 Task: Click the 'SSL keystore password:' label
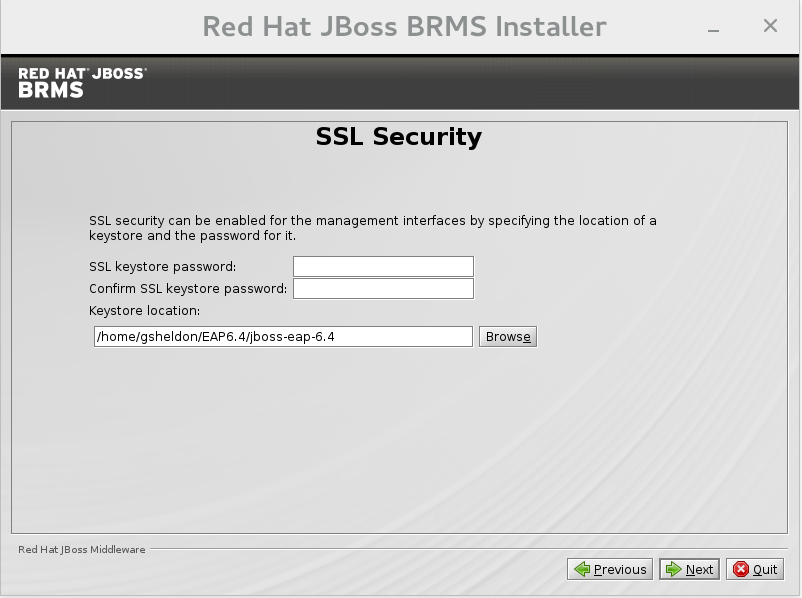[x=163, y=267]
